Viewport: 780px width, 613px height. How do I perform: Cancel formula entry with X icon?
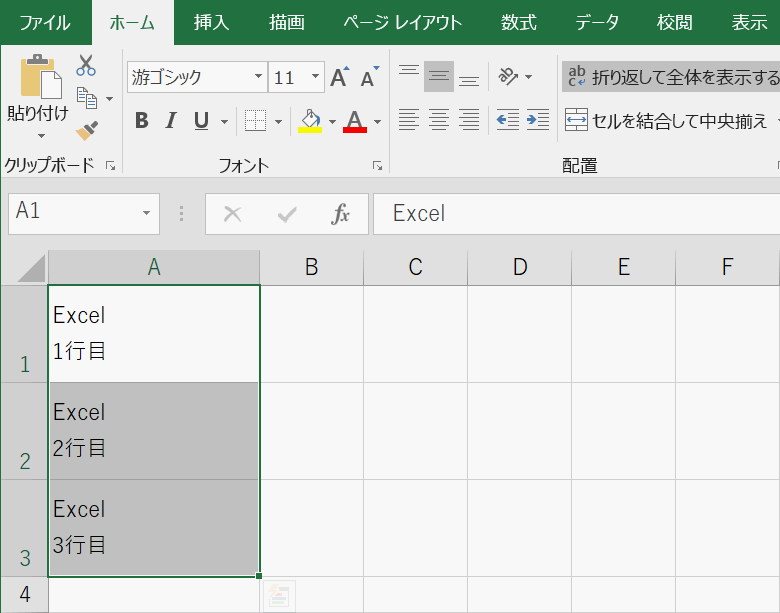click(x=232, y=214)
